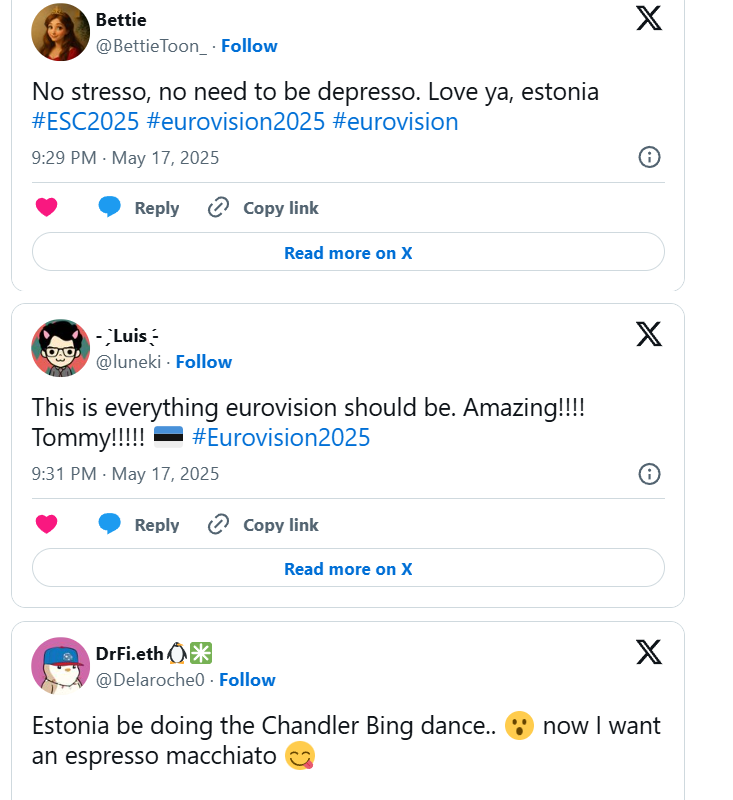Click the X logo on DrFi.eth's tweet
Screen dimensions: 733x800
pos(649,651)
